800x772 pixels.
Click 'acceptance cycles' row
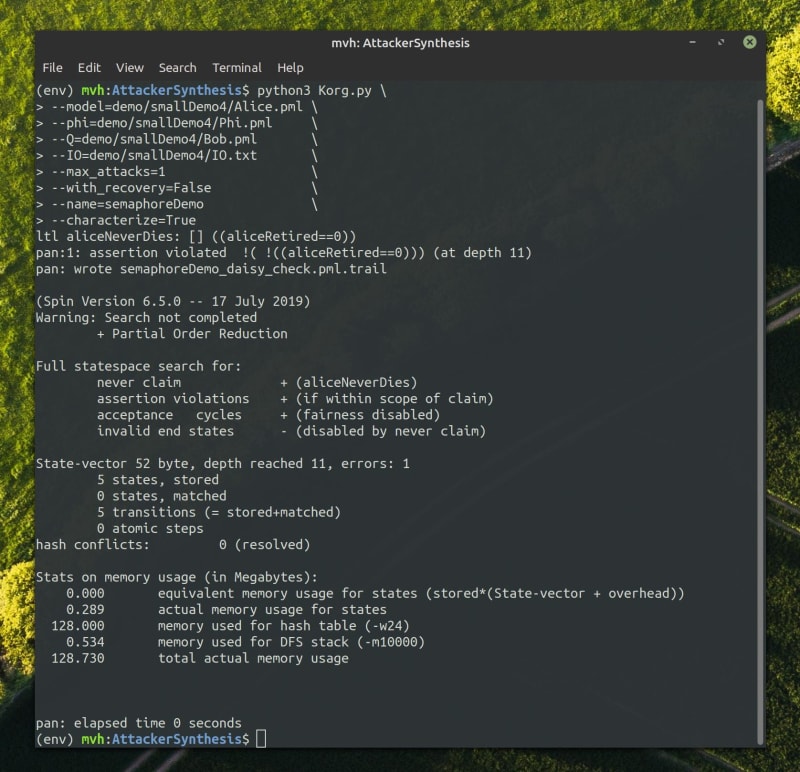(268, 415)
